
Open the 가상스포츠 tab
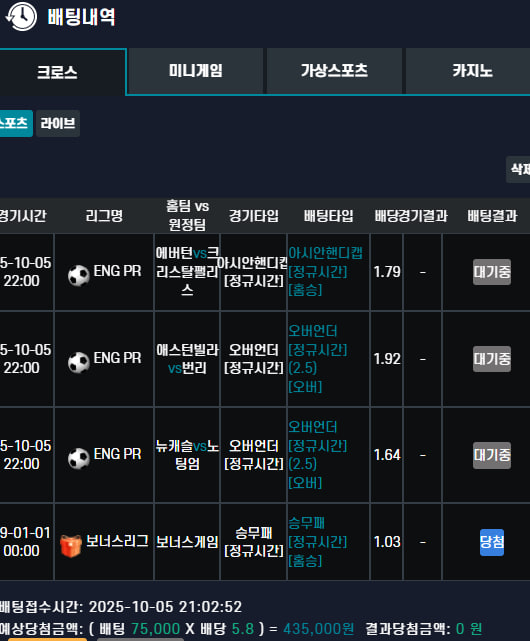click(334, 71)
